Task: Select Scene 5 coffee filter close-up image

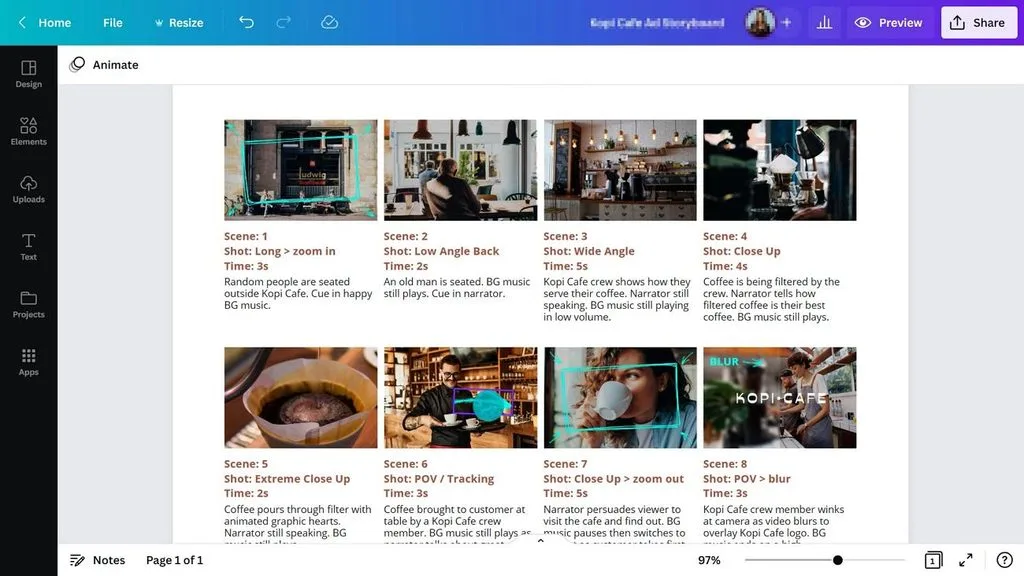Action: [x=300, y=398]
